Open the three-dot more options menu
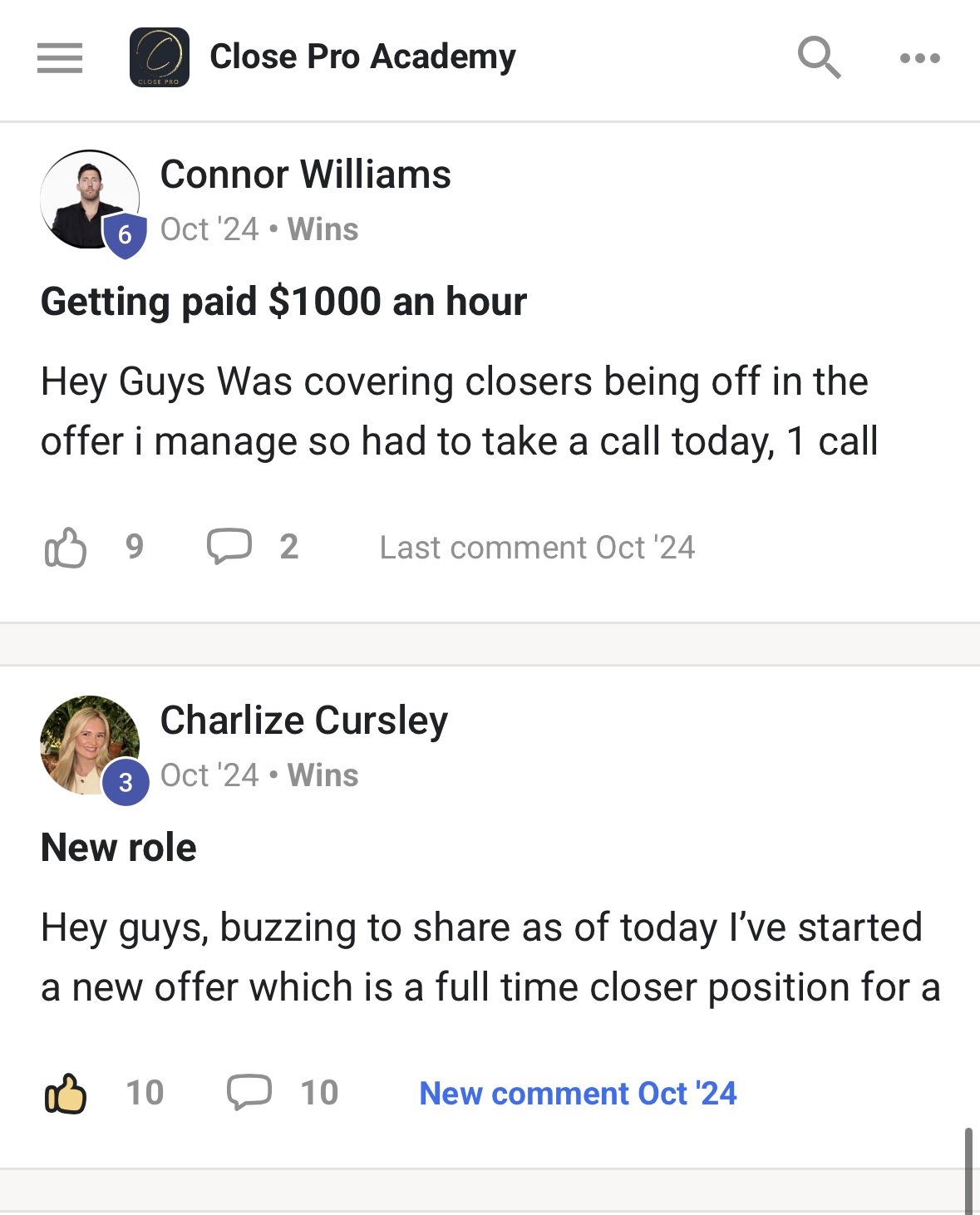 (x=920, y=58)
